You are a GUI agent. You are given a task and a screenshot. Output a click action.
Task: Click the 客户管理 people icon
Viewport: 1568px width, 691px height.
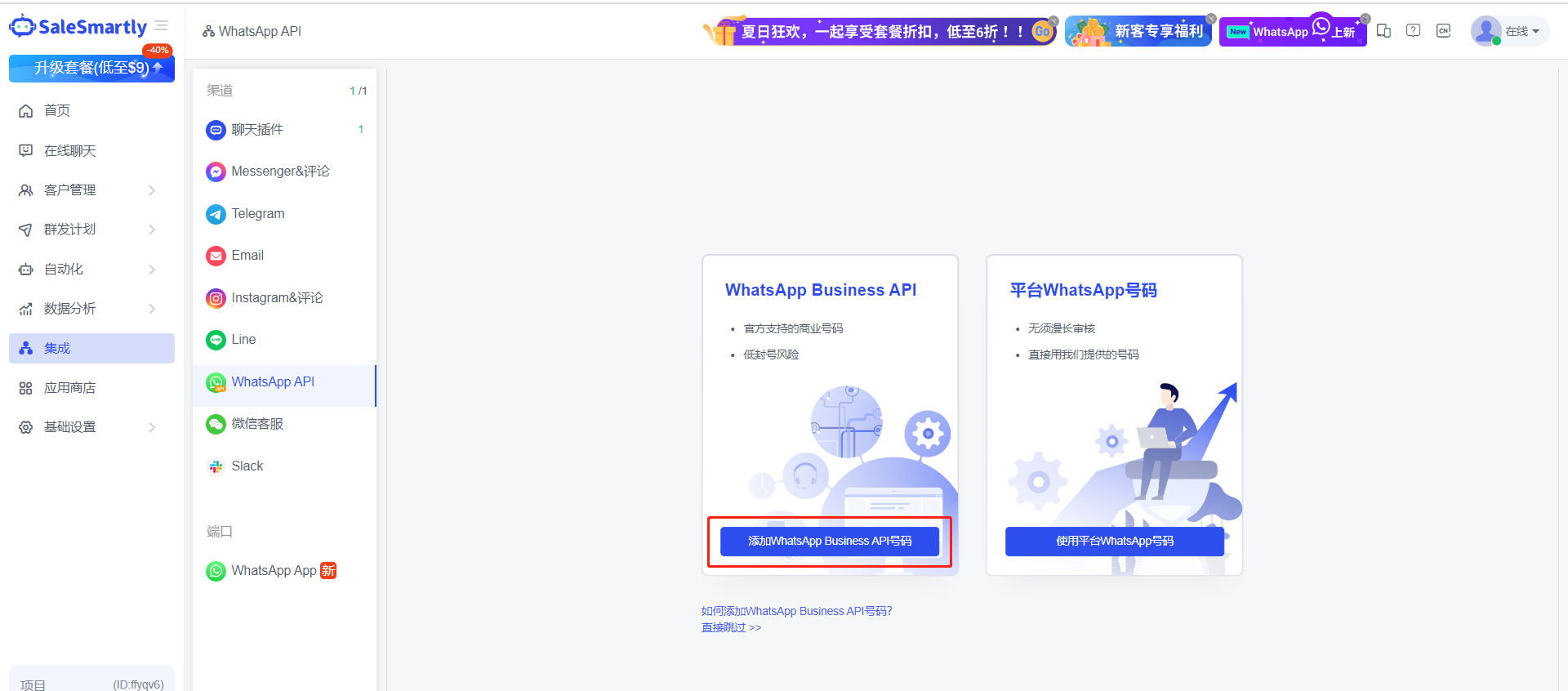26,190
